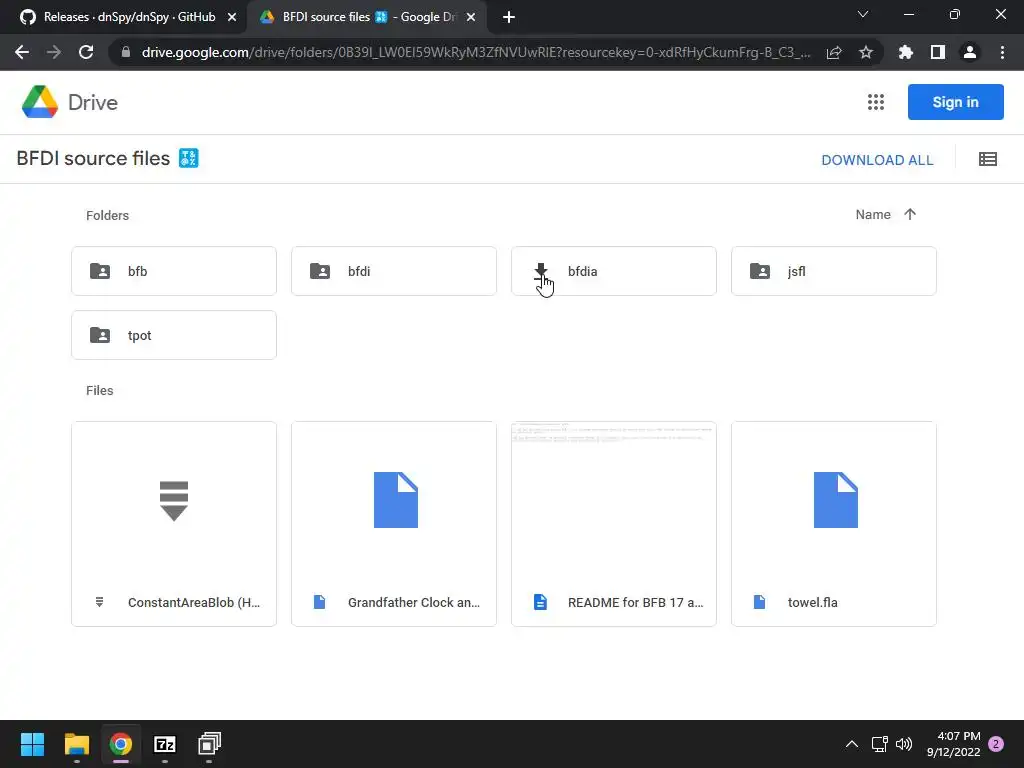Open a new browser tab
1024x768 pixels.
click(509, 17)
